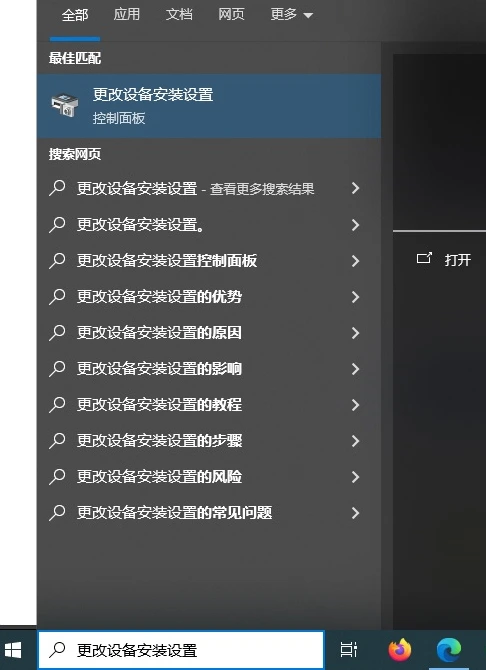Click the open icon next to 打开
486x670 pixels.
(424, 258)
